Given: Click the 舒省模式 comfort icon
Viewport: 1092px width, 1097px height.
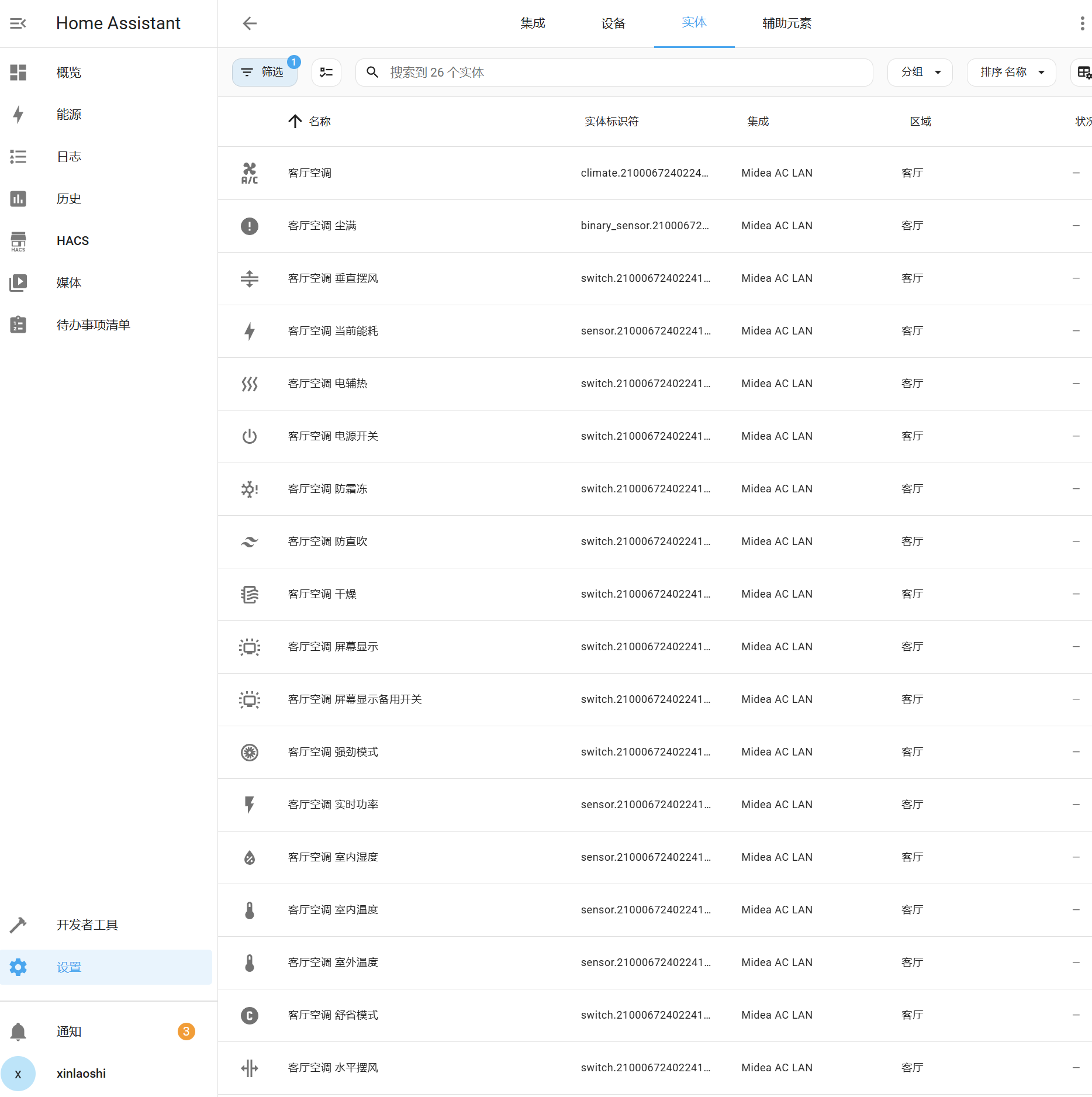Looking at the screenshot, I should pyautogui.click(x=250, y=1015).
